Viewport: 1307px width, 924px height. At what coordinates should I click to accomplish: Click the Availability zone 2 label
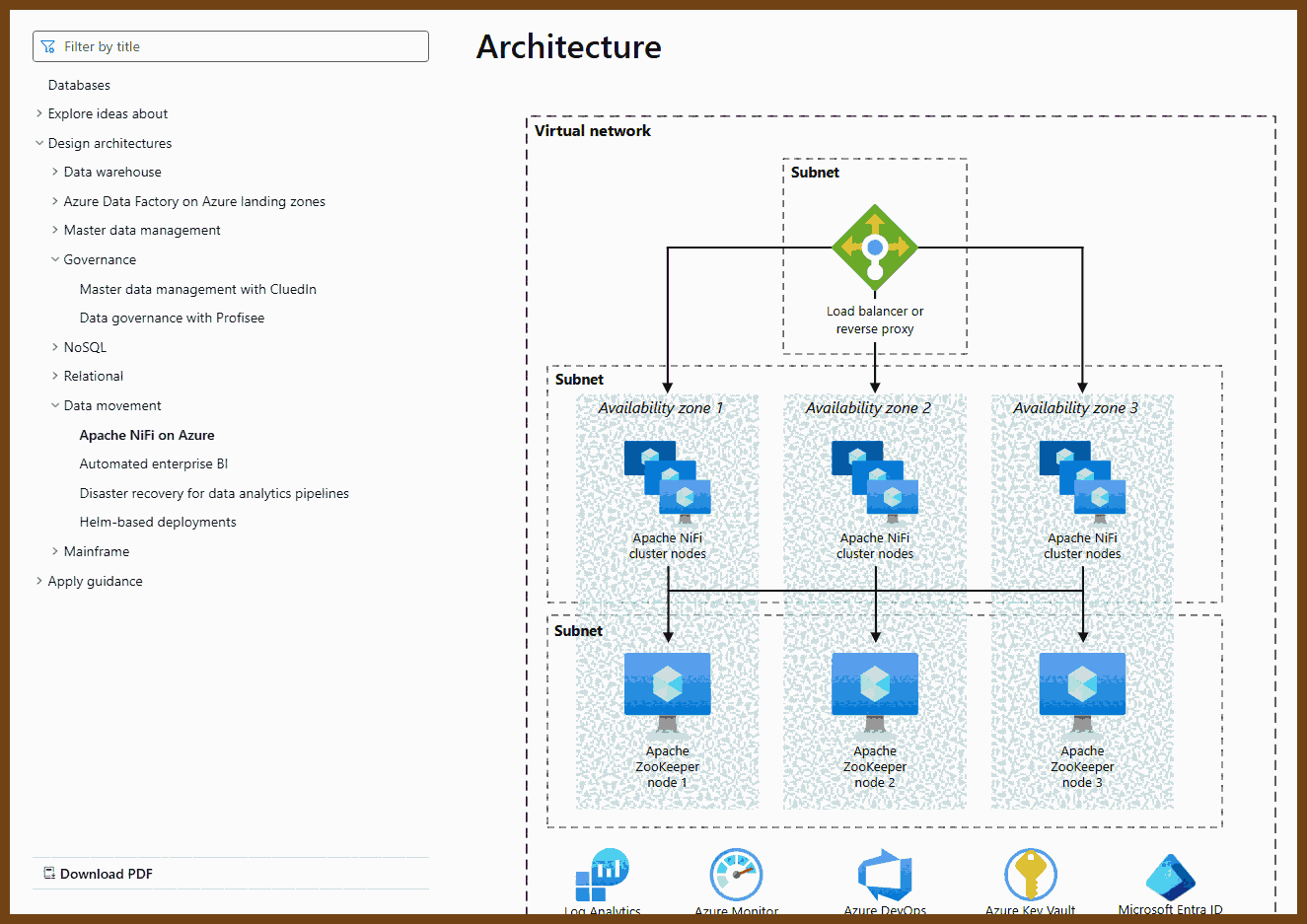(868, 407)
